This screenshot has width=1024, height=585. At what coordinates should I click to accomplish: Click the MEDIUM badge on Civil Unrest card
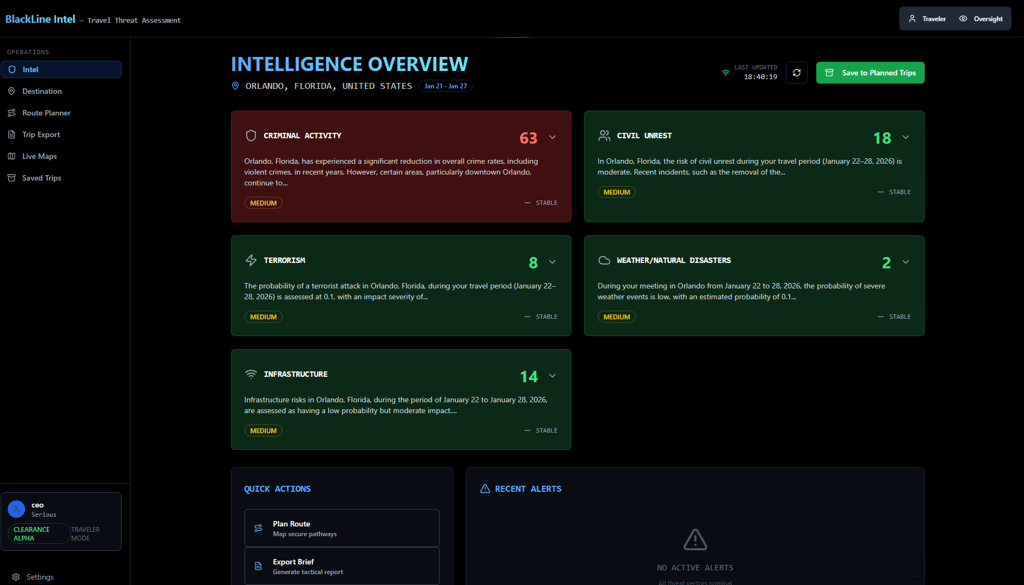(616, 192)
